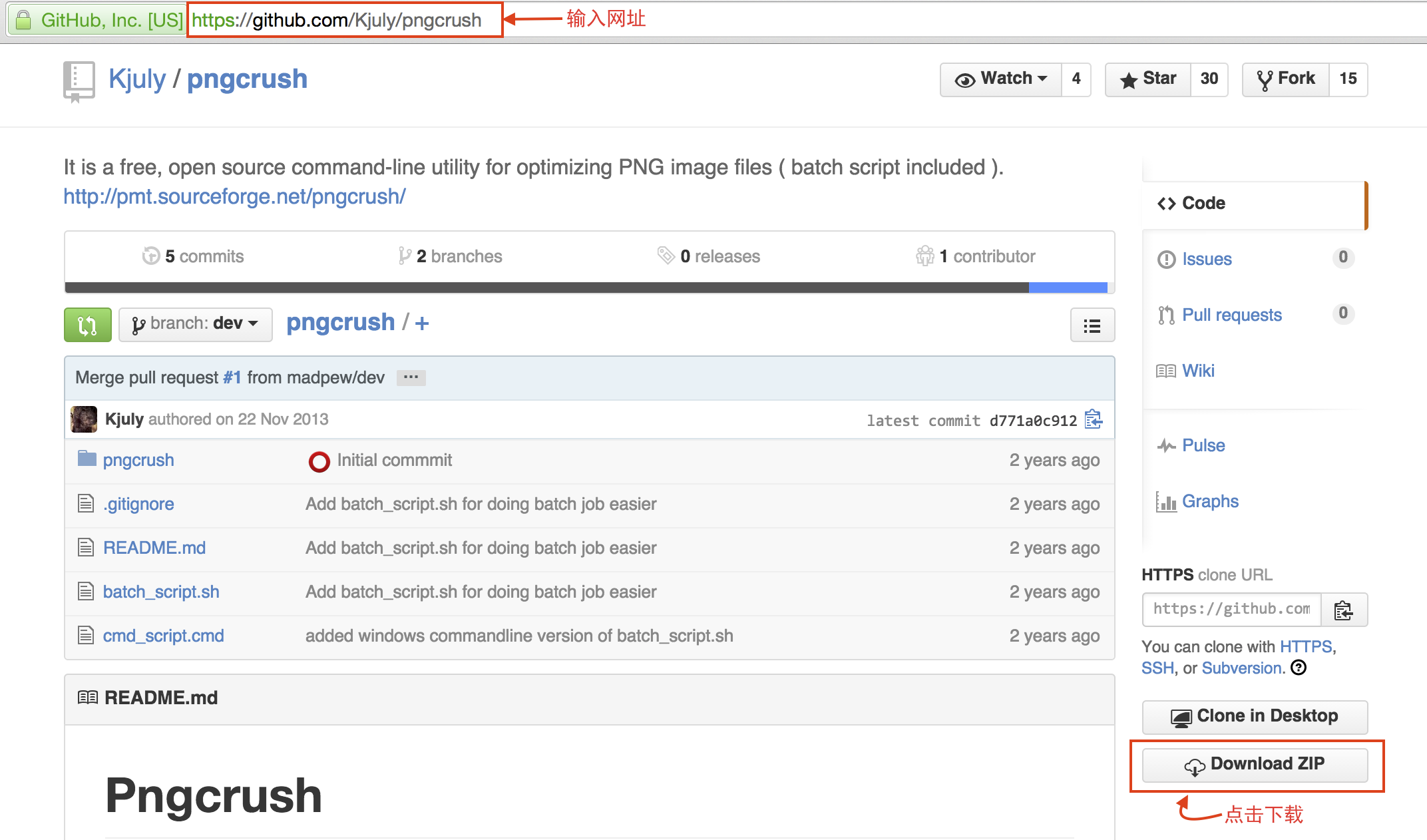
Task: Open the pngcrush folder
Action: (x=138, y=460)
